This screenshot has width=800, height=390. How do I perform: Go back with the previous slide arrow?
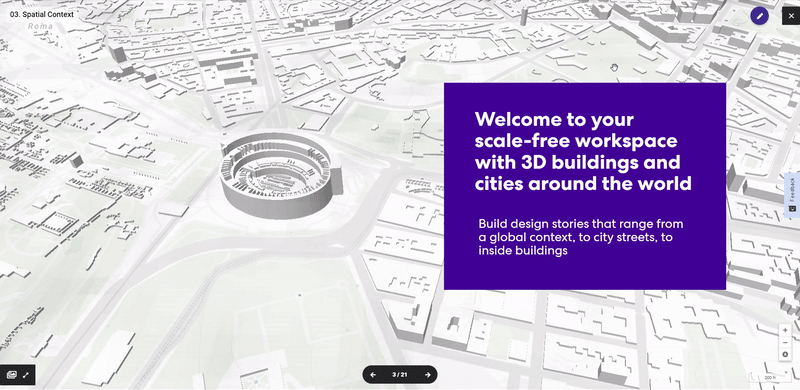pos(373,375)
